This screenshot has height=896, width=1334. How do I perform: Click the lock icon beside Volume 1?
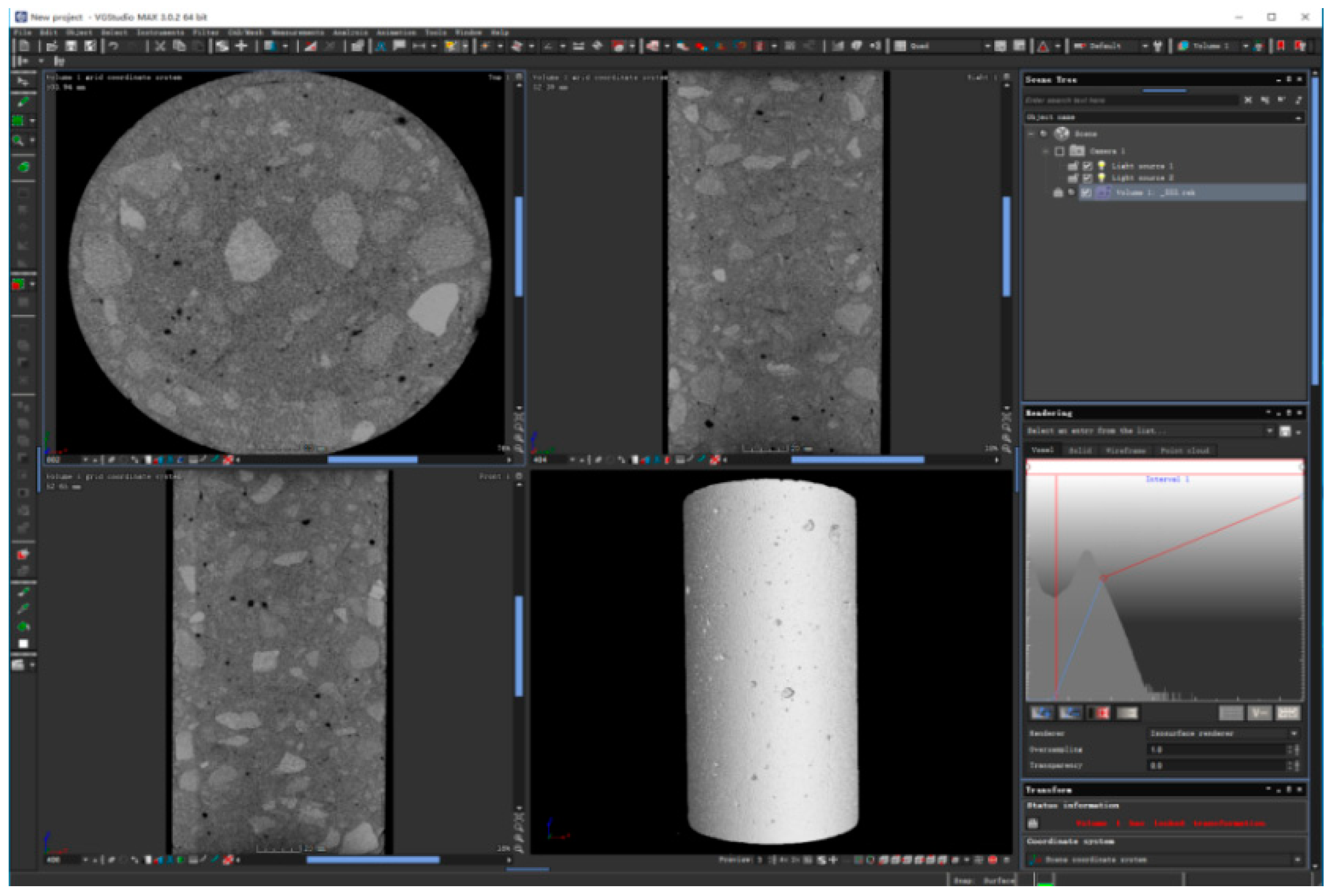click(1058, 192)
